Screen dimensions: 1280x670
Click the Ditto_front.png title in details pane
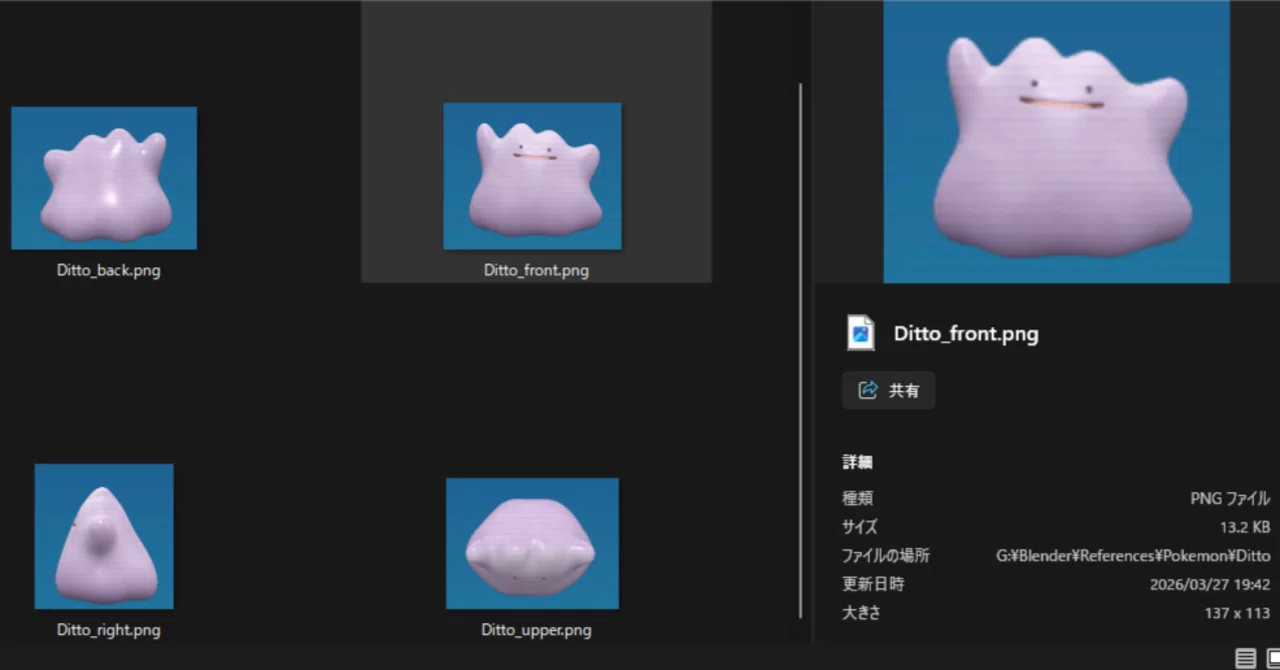(x=966, y=334)
